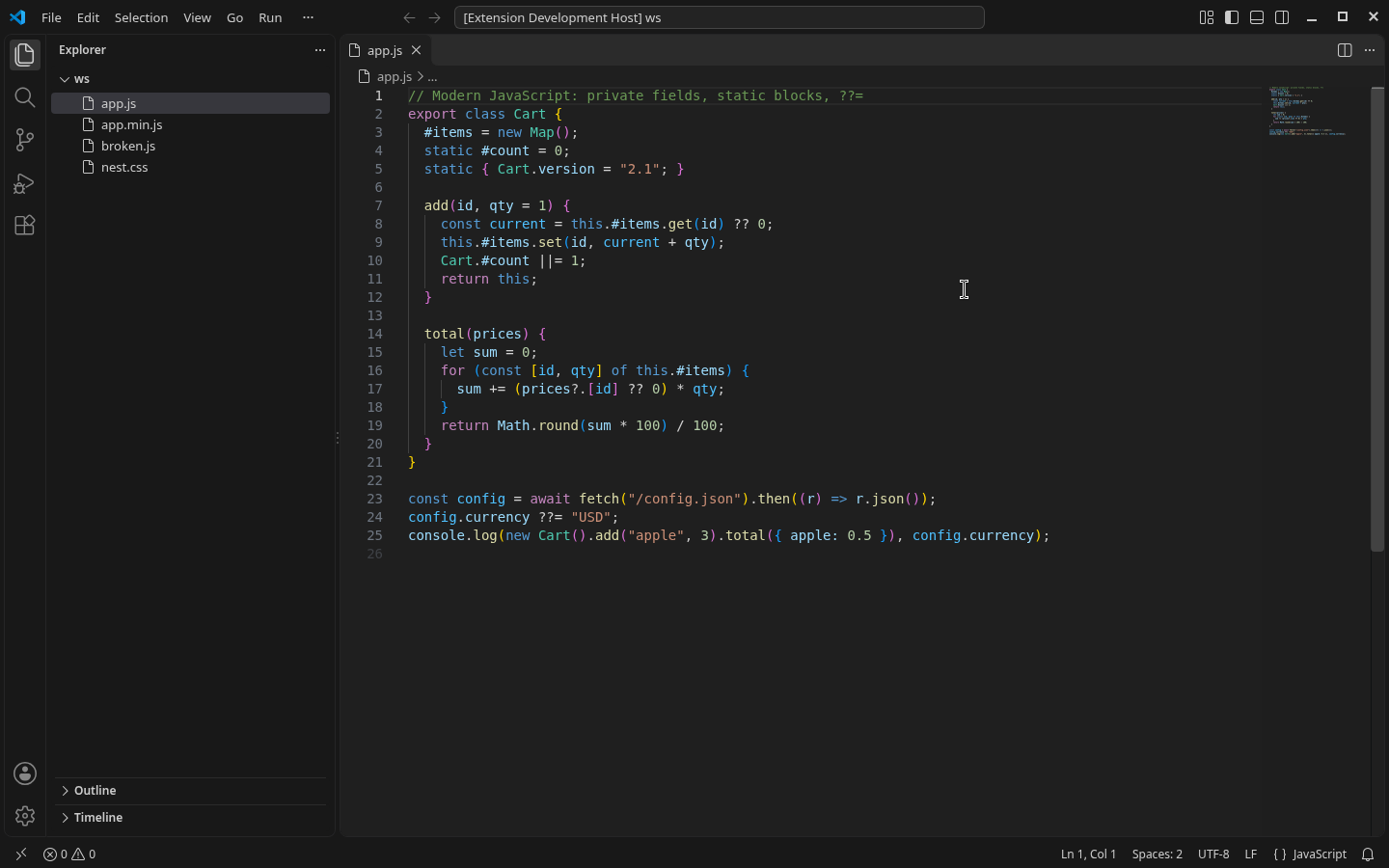Click Spaces: 2 indentation setting
Viewport: 1389px width, 868px height.
pos(1157,854)
